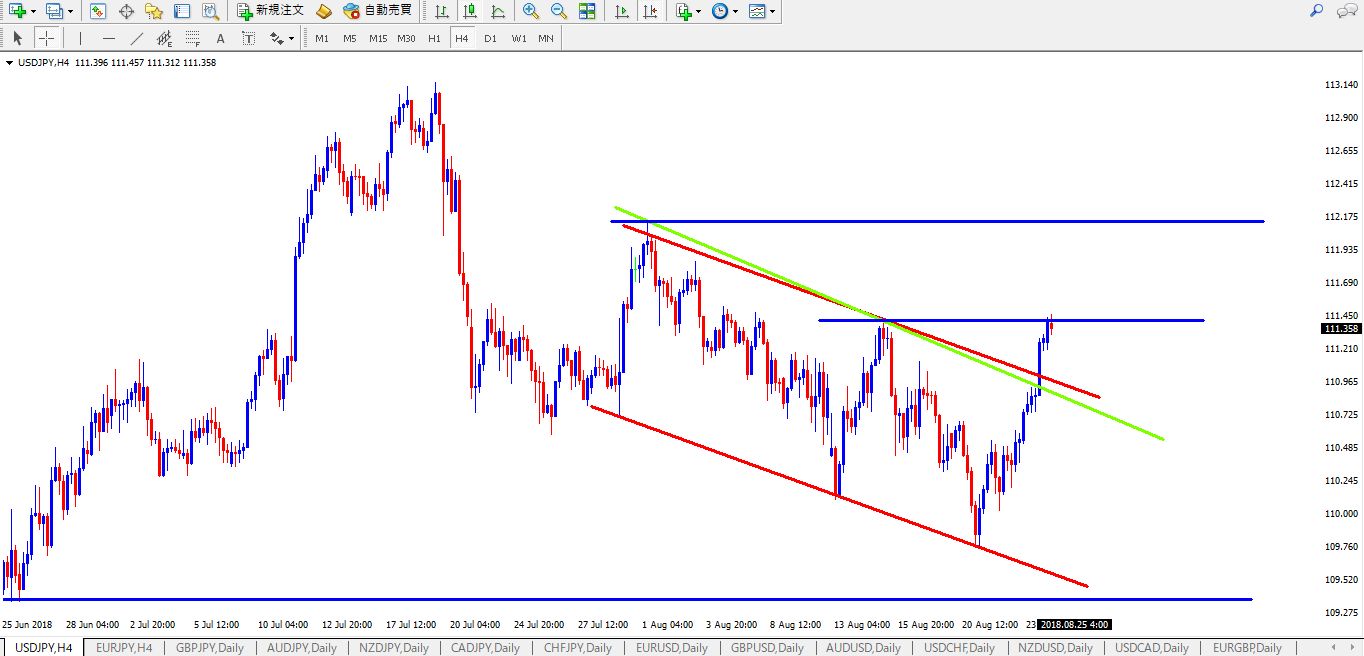Open the MetaEditor book icon
1364x656 pixels.
324,11
